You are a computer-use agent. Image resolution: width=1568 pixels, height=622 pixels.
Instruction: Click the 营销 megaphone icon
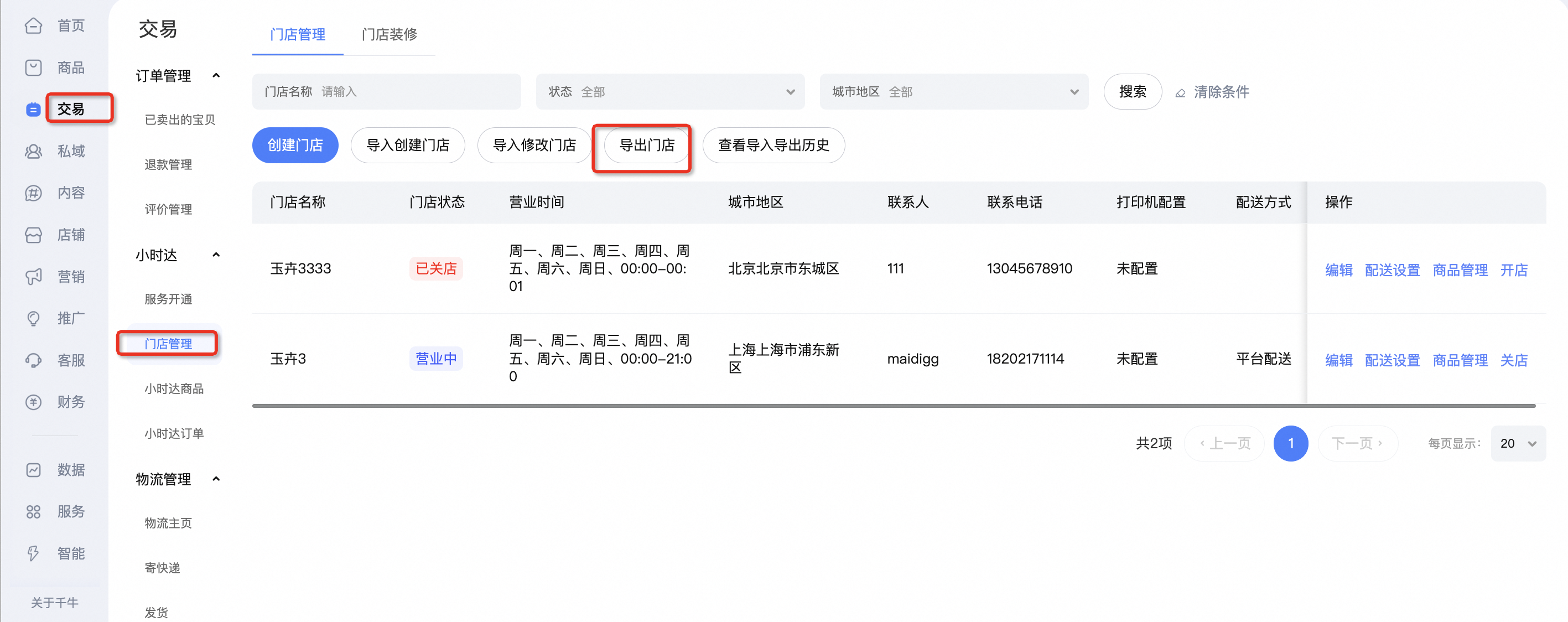[34, 277]
